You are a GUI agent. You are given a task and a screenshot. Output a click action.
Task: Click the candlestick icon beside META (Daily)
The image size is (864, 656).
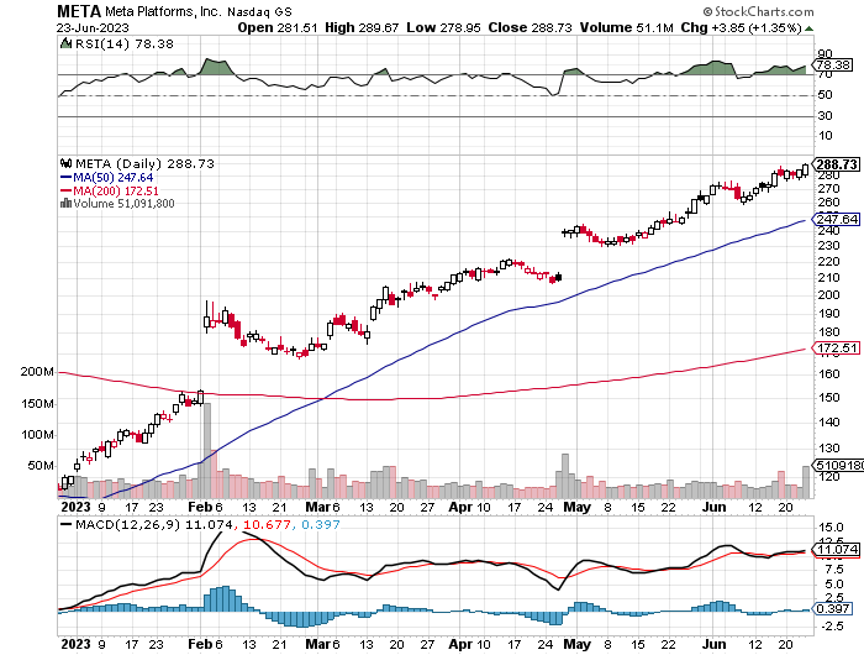(x=66, y=164)
